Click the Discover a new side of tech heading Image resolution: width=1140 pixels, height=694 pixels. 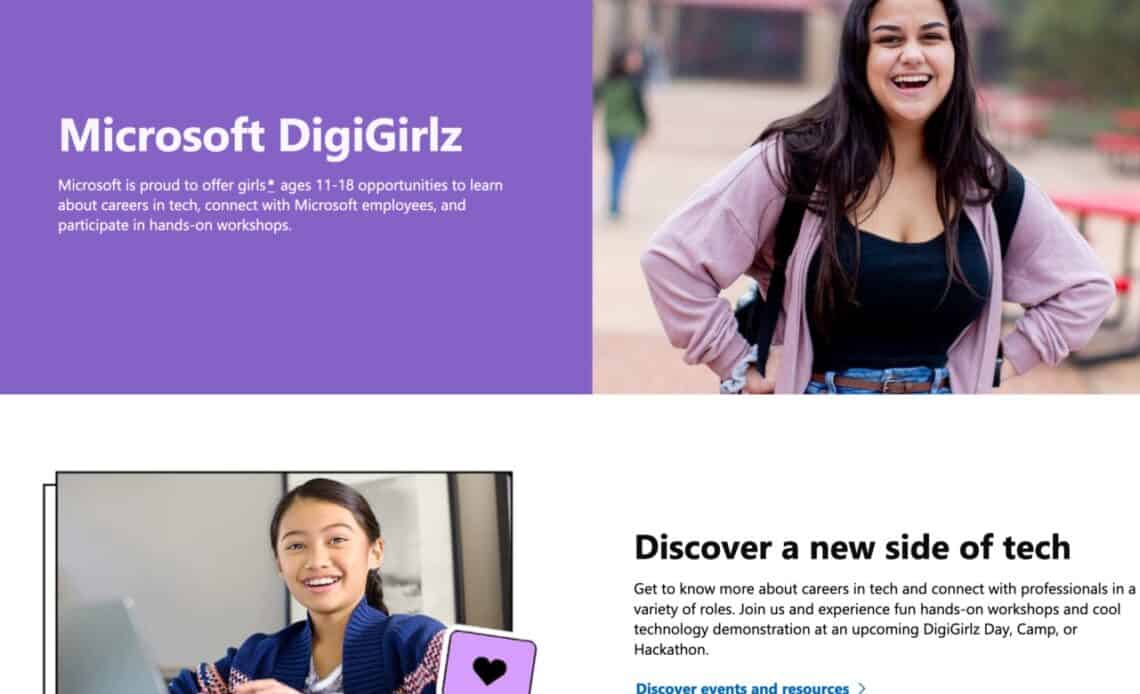coord(852,547)
